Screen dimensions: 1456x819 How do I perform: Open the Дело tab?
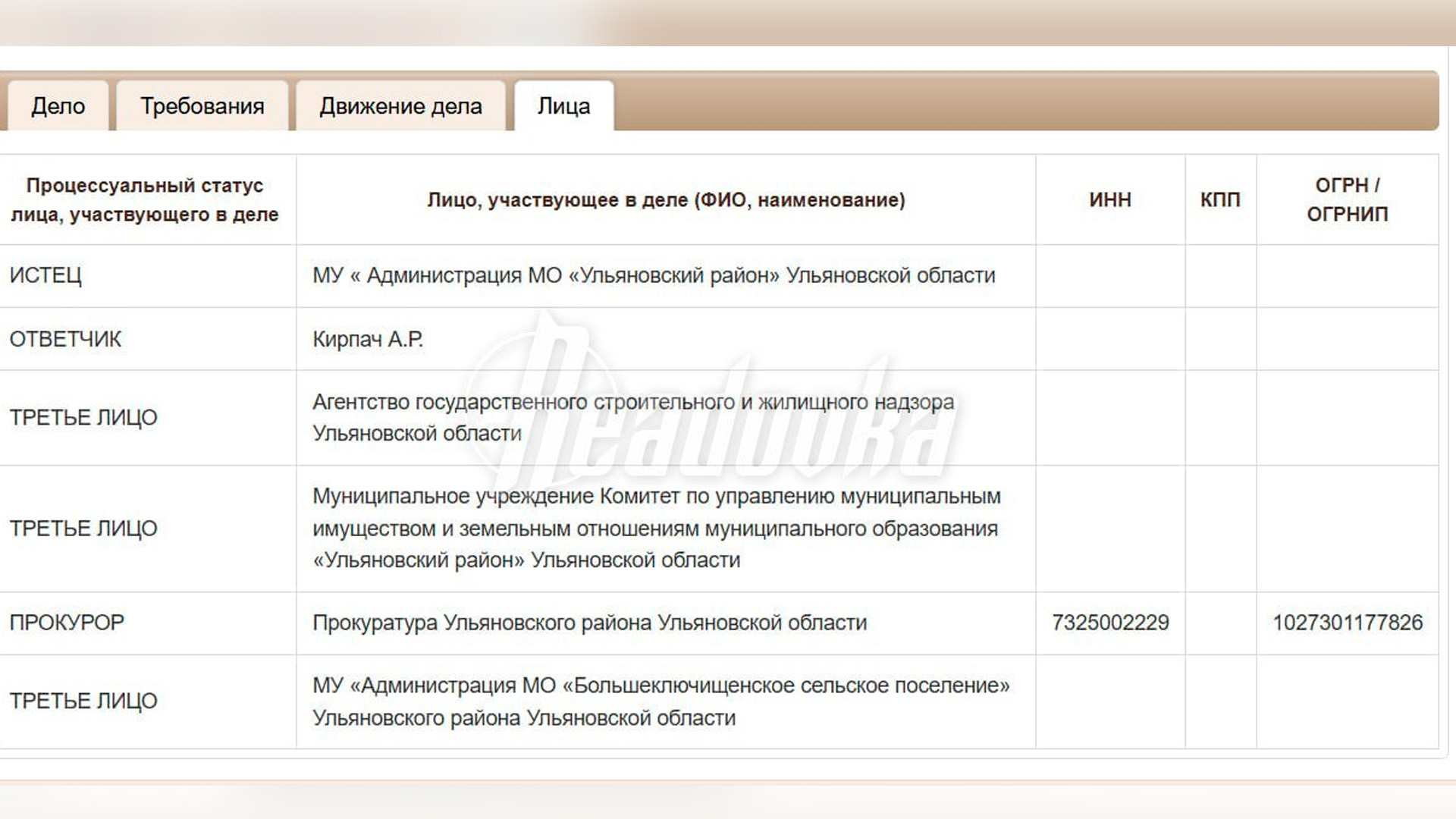coord(58,106)
